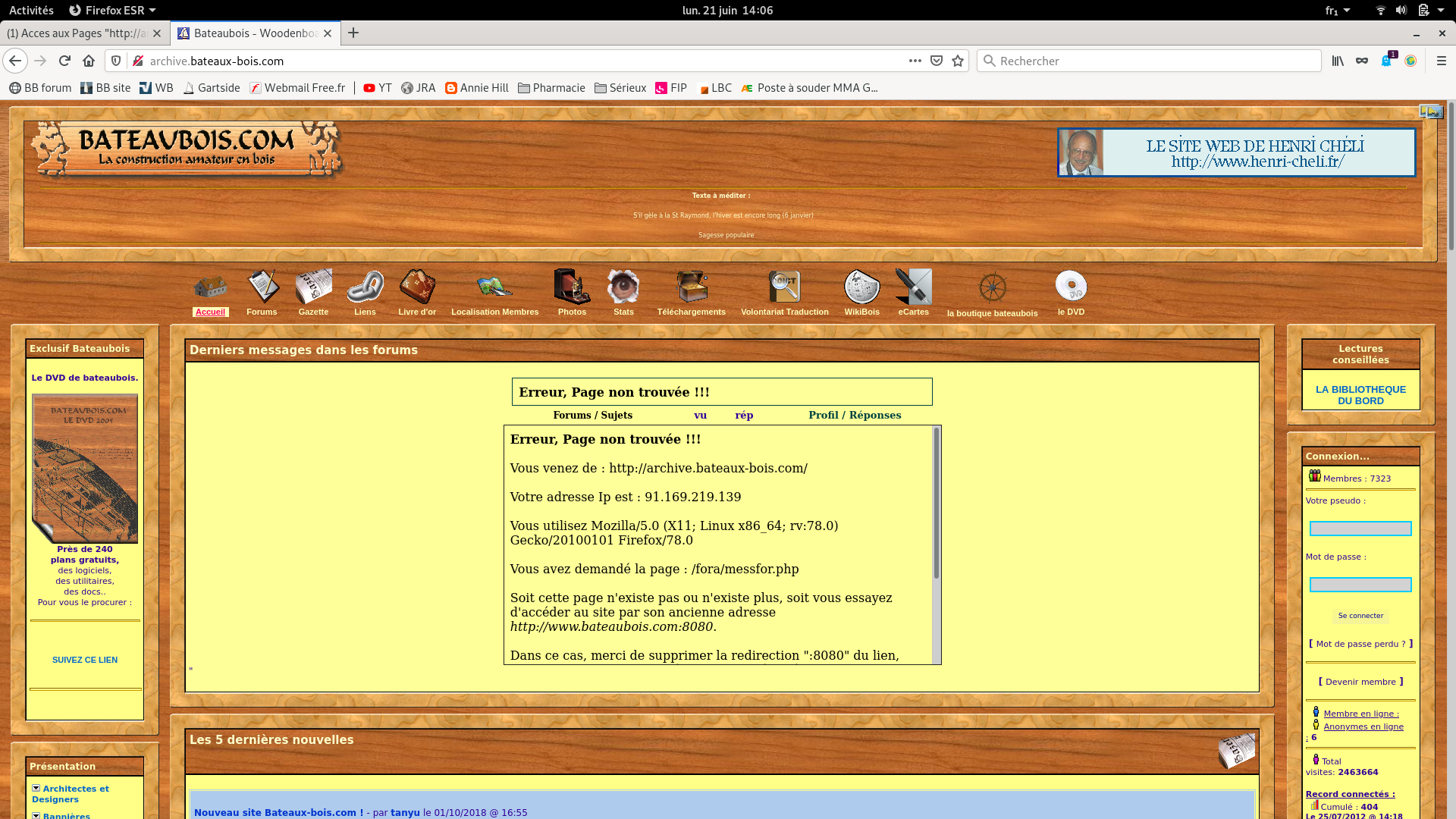
Task: Open the eCartes pen icon
Action: (x=913, y=287)
